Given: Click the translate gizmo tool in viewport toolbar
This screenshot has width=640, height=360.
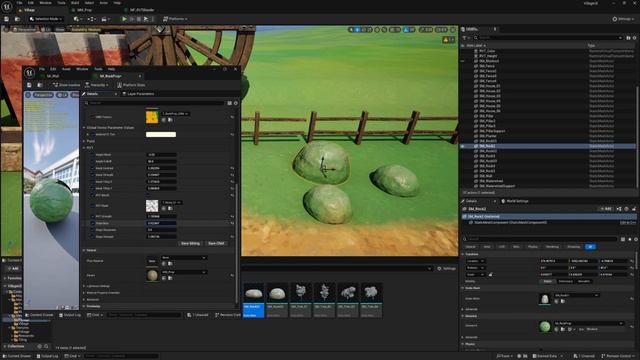Looking at the screenshot, I should tap(358, 29).
